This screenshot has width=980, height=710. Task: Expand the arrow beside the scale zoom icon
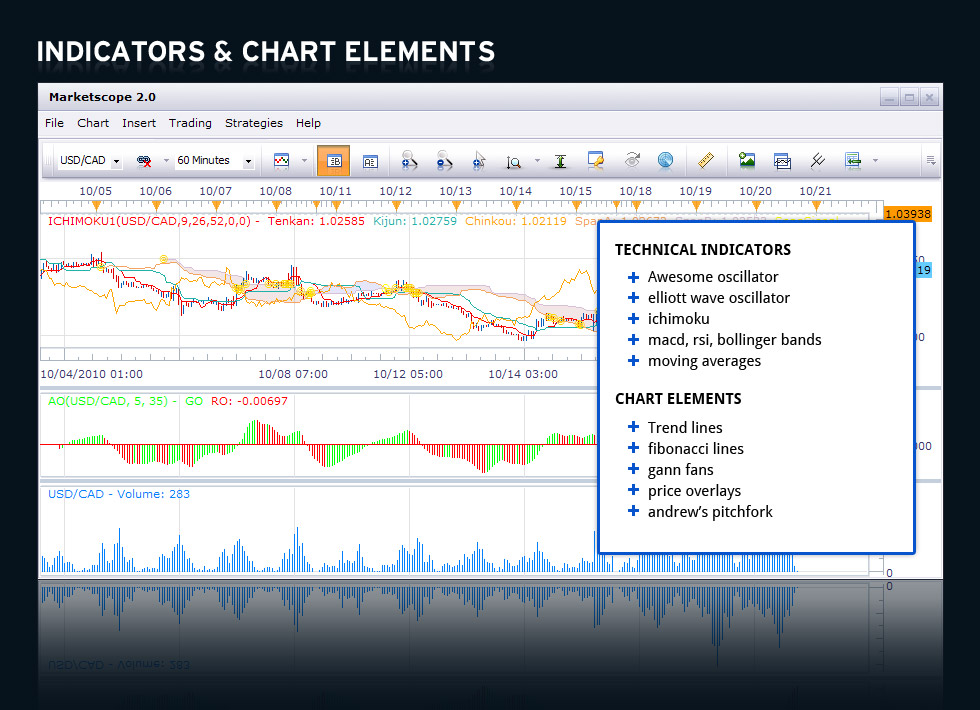537,161
